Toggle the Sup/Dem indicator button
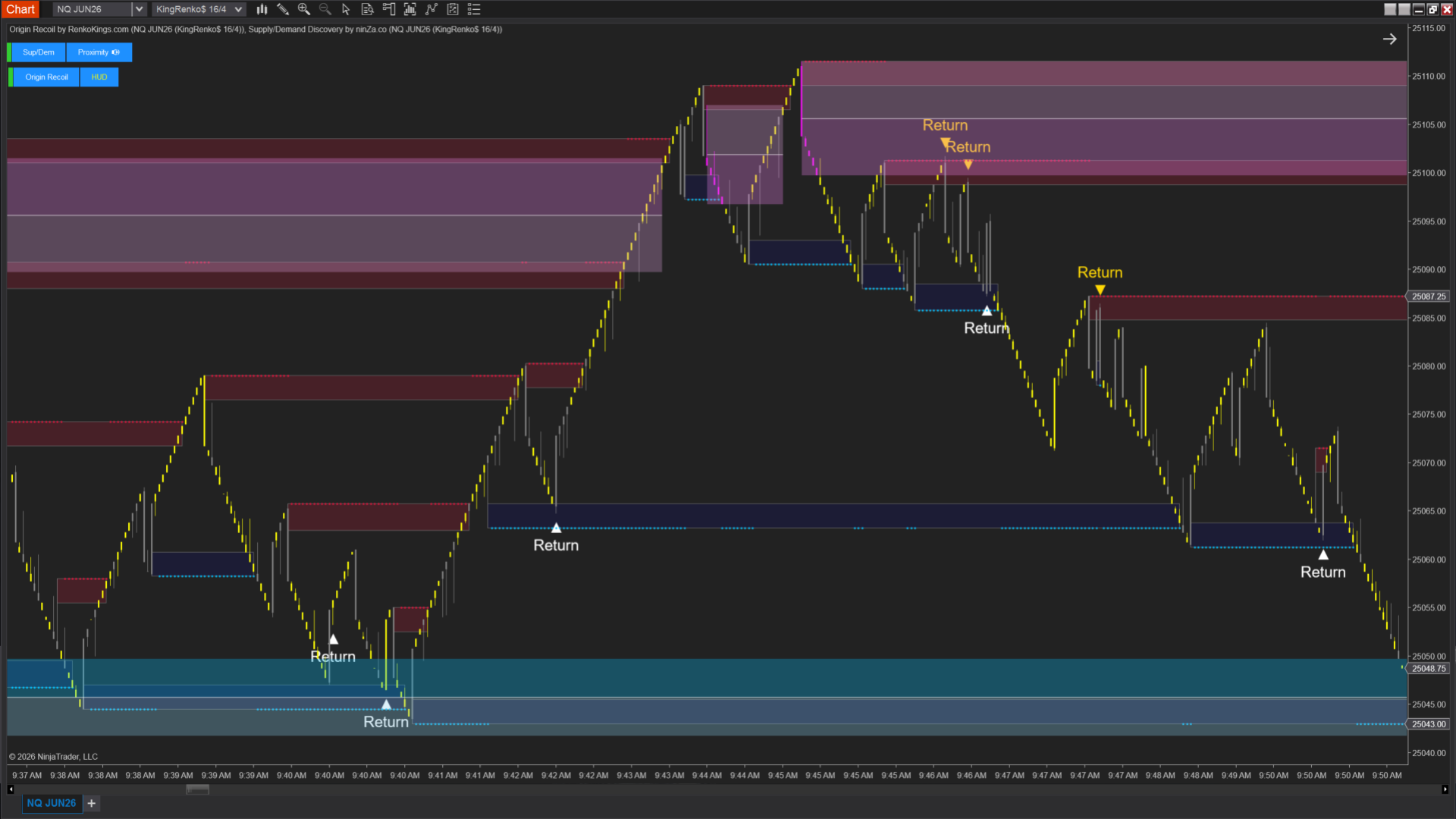This screenshot has height=819, width=1456. click(x=38, y=52)
